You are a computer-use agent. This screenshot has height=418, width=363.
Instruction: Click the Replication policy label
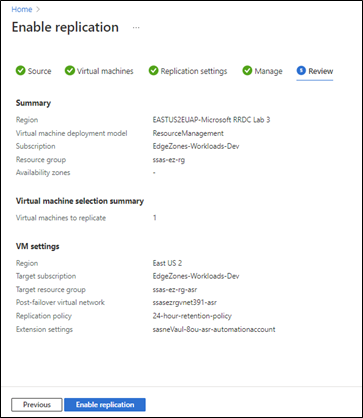click(x=44, y=316)
